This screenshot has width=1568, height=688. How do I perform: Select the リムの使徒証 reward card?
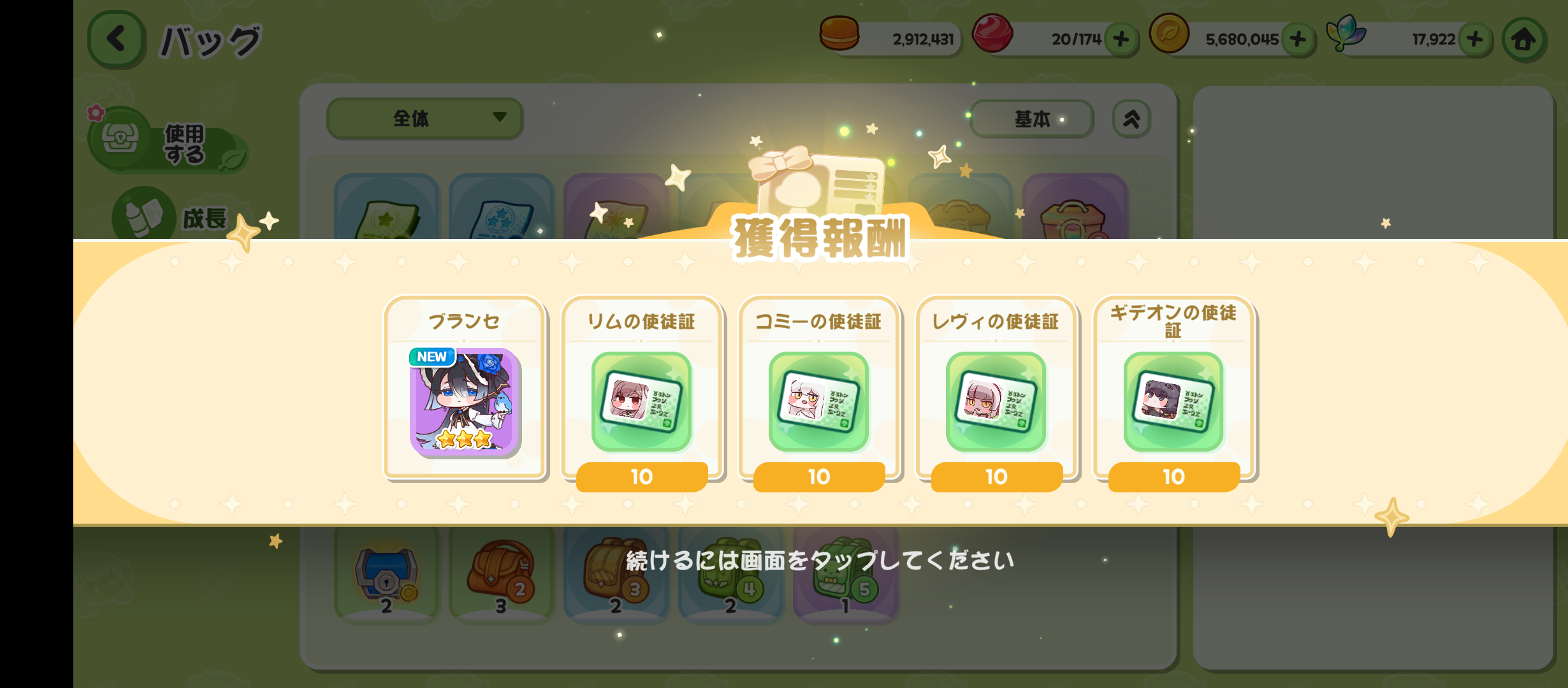[642, 392]
